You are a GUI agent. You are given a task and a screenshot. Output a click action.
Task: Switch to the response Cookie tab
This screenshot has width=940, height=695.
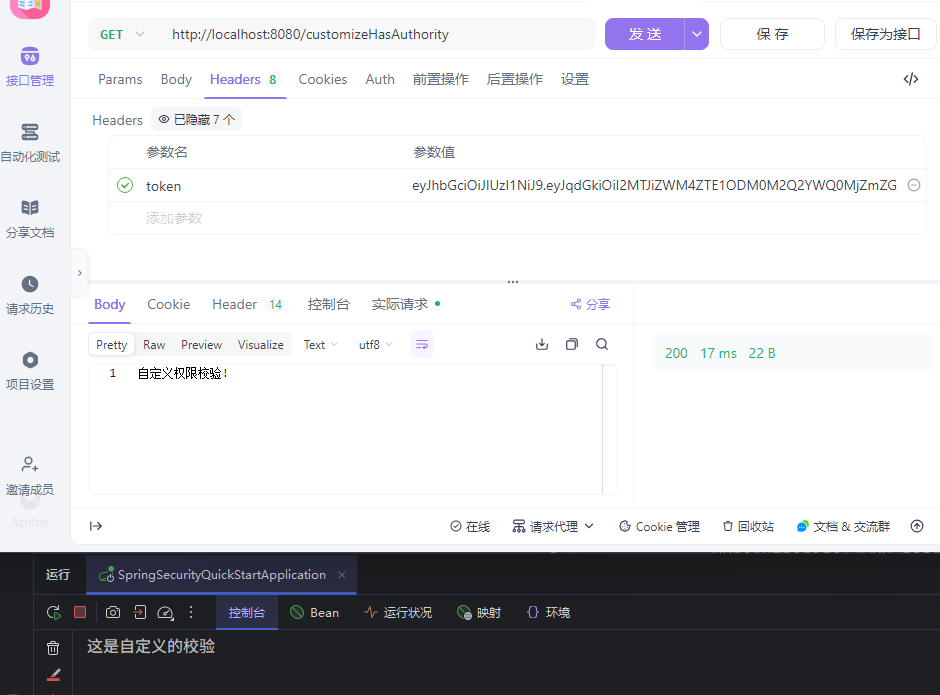point(168,304)
